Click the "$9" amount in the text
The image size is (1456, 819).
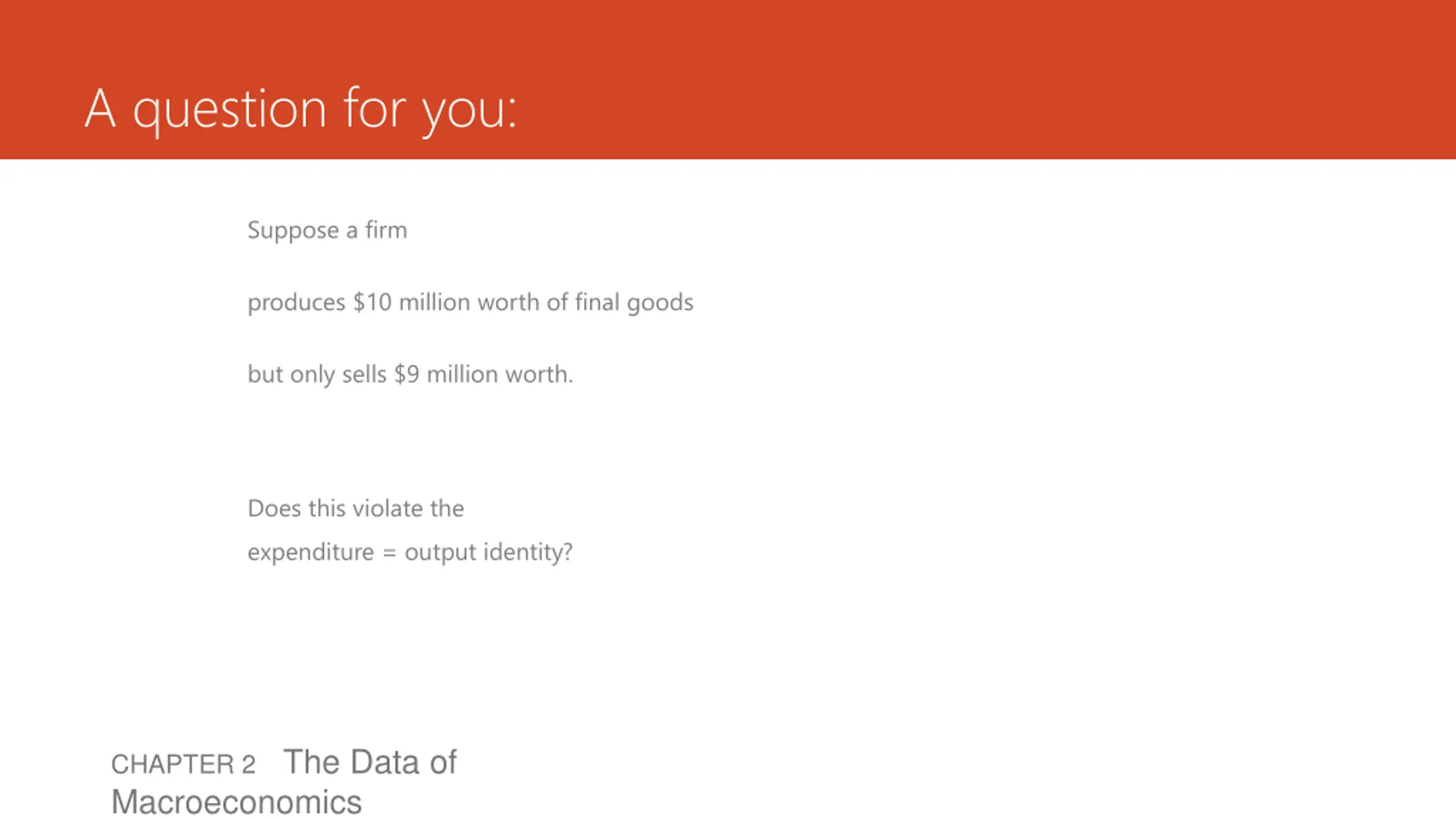[407, 375]
